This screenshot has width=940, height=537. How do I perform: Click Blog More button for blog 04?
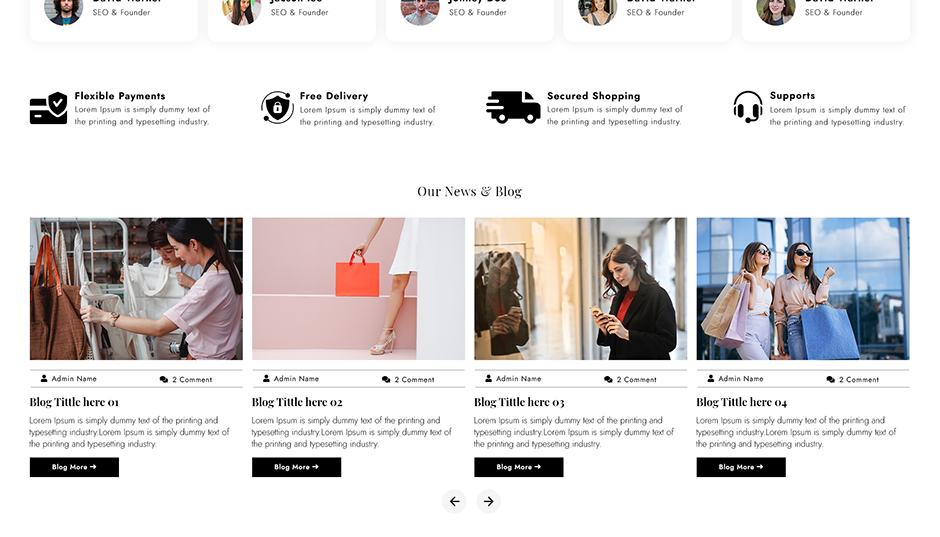(741, 467)
